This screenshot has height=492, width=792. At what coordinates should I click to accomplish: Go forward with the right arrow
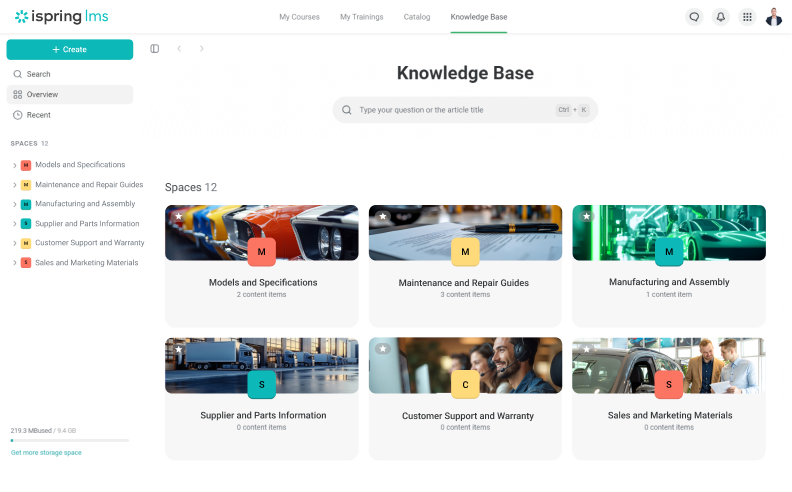202,48
